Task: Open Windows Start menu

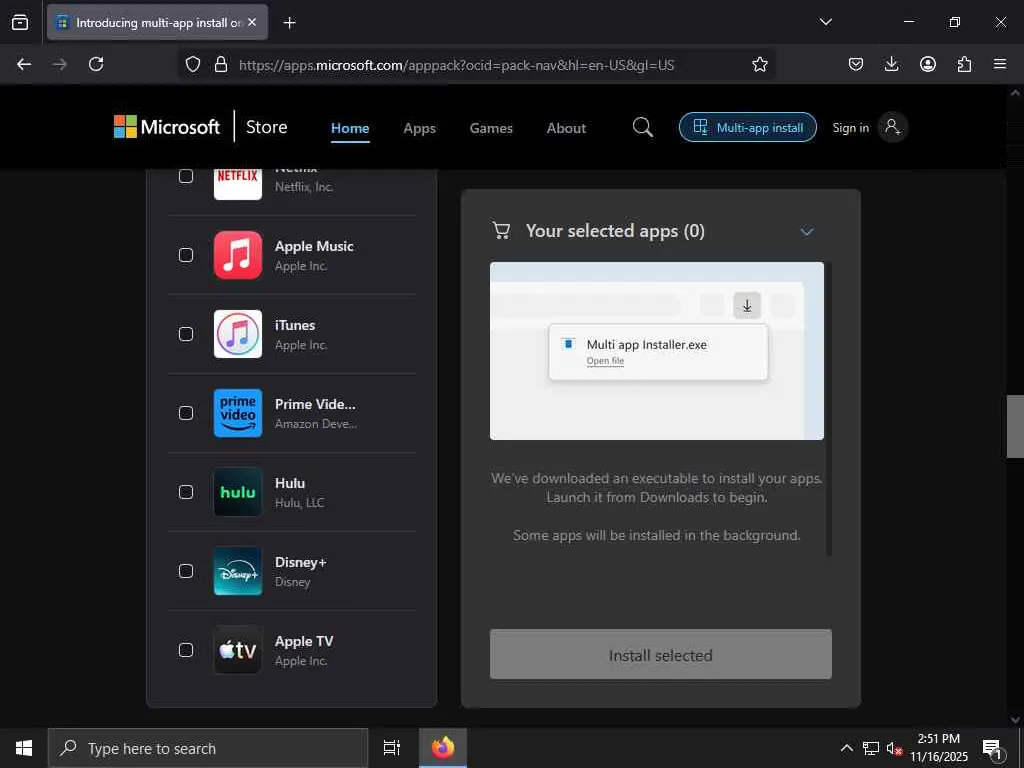Action: [24, 748]
